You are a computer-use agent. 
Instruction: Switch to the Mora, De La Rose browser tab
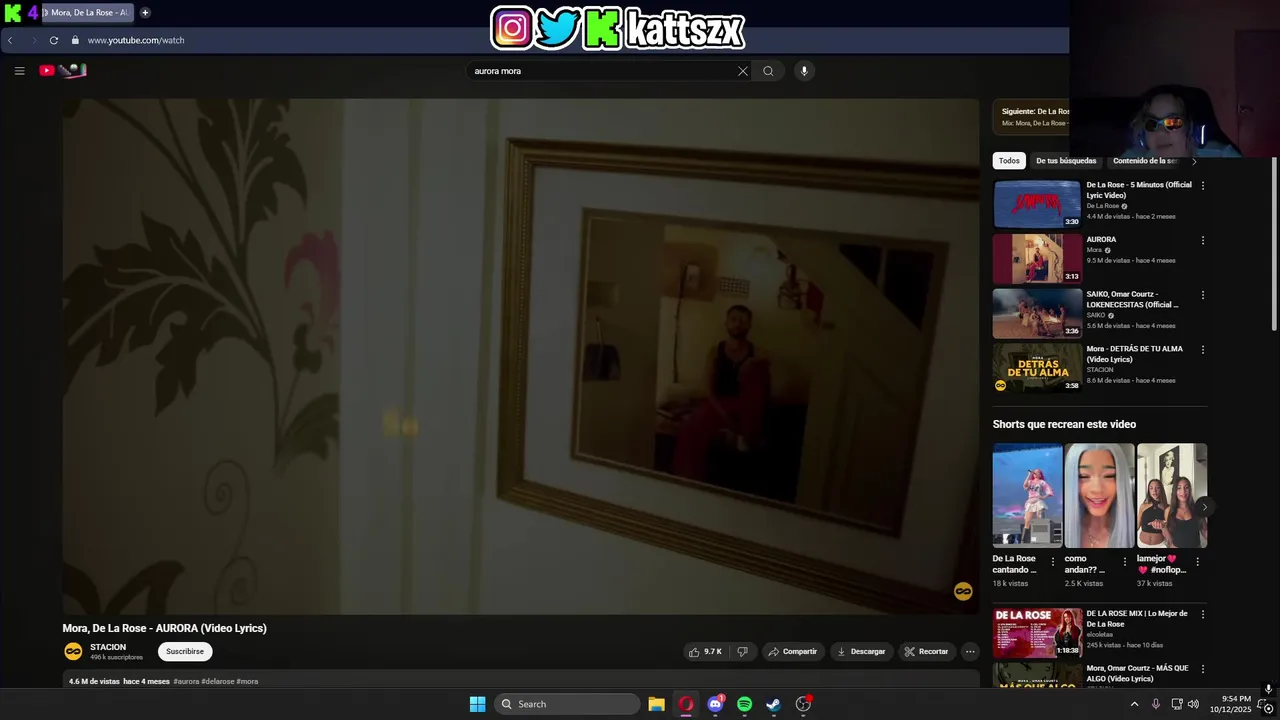[x=88, y=13]
